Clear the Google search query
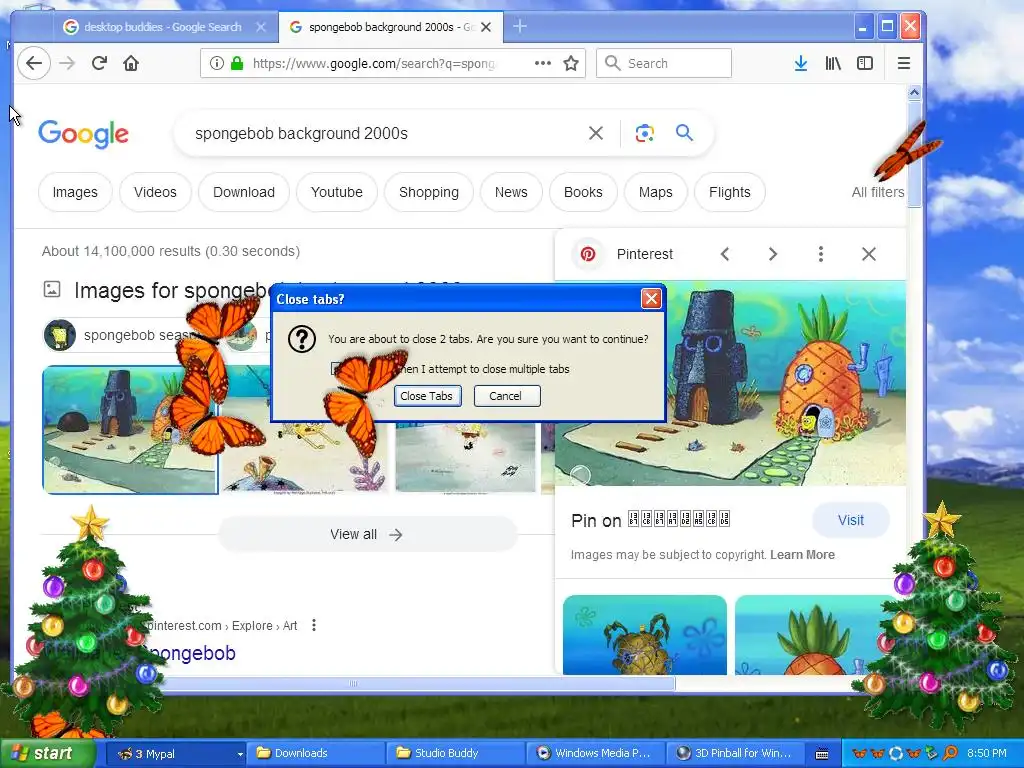The height and width of the screenshot is (768, 1024). (x=596, y=133)
